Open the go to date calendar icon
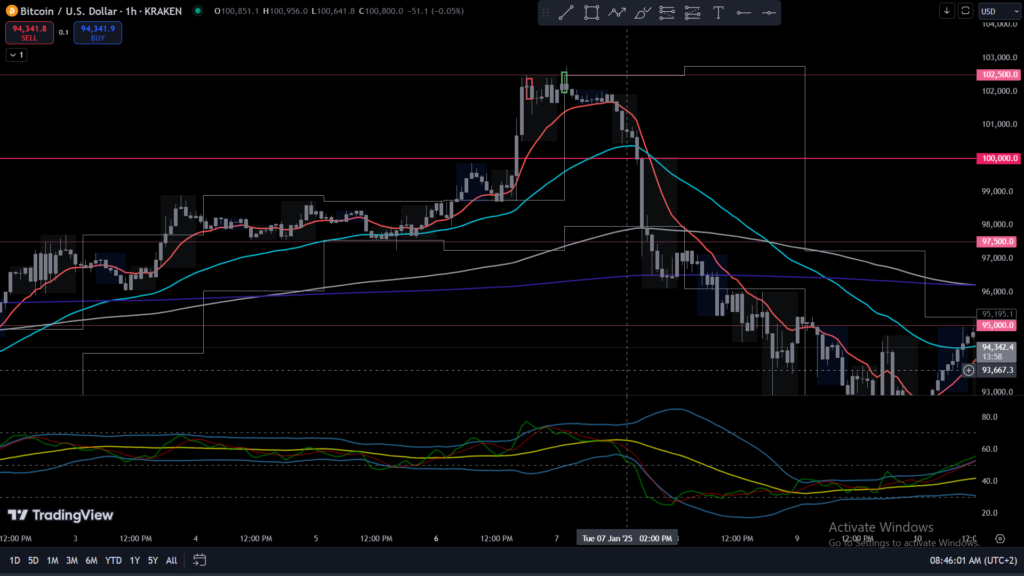The height and width of the screenshot is (576, 1024). coord(200,560)
